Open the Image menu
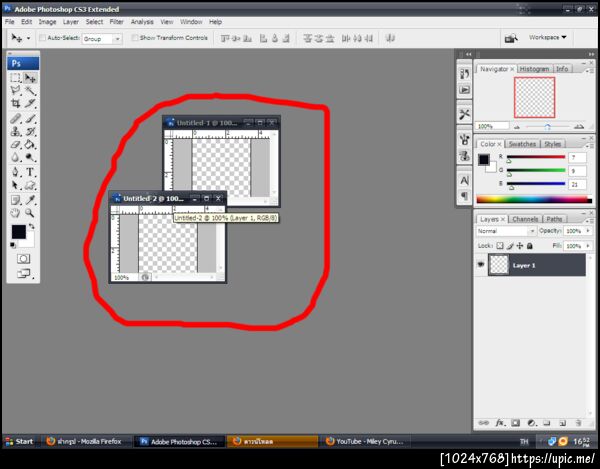Viewport: 600px width, 469px height. tap(47, 22)
